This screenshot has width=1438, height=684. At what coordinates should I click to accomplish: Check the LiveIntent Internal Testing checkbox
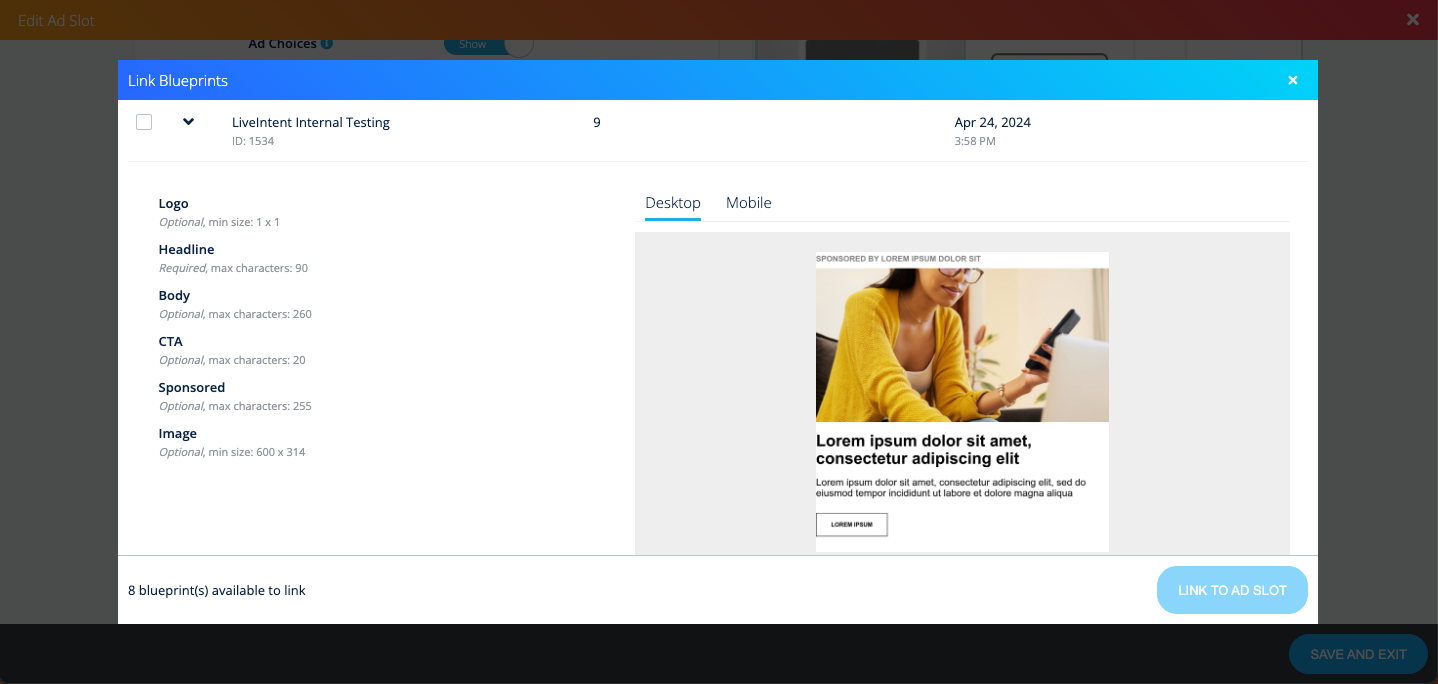coord(144,122)
